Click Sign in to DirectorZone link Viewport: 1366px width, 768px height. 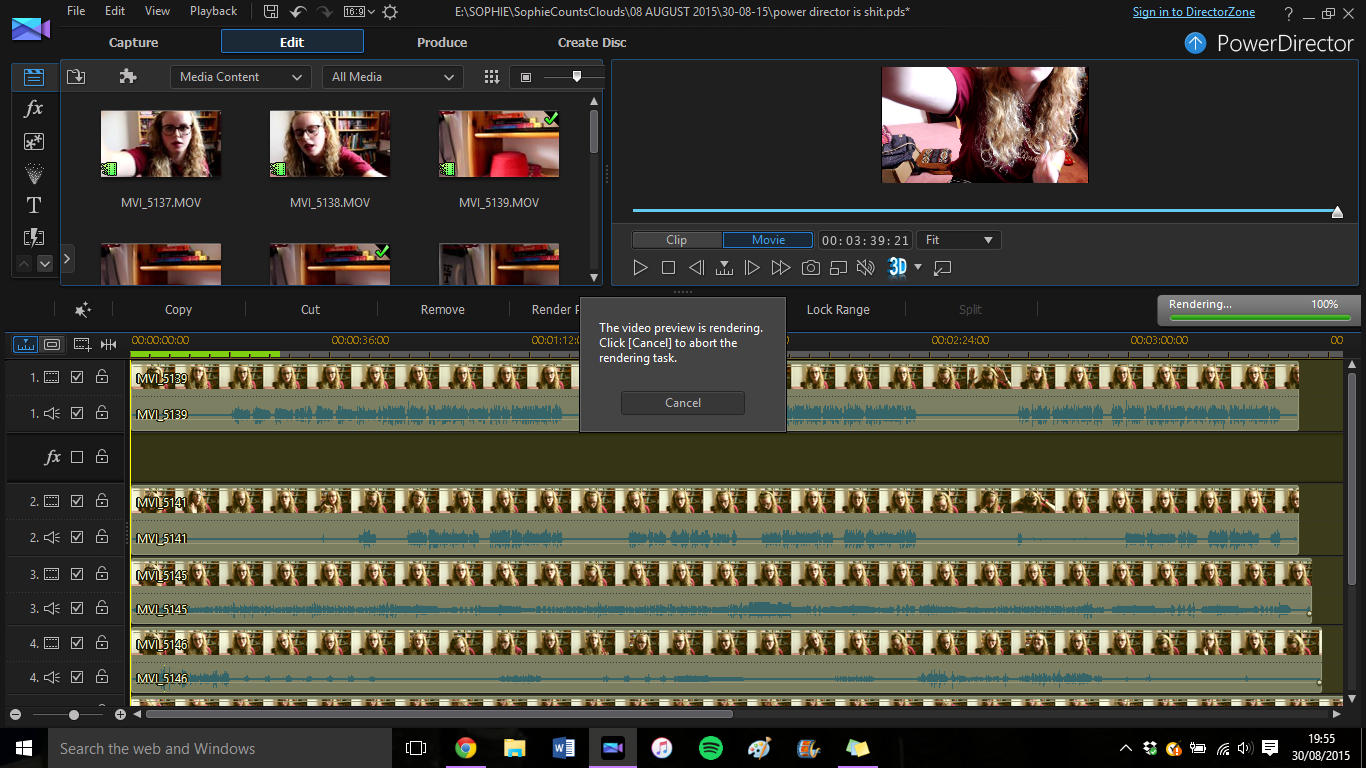1195,12
